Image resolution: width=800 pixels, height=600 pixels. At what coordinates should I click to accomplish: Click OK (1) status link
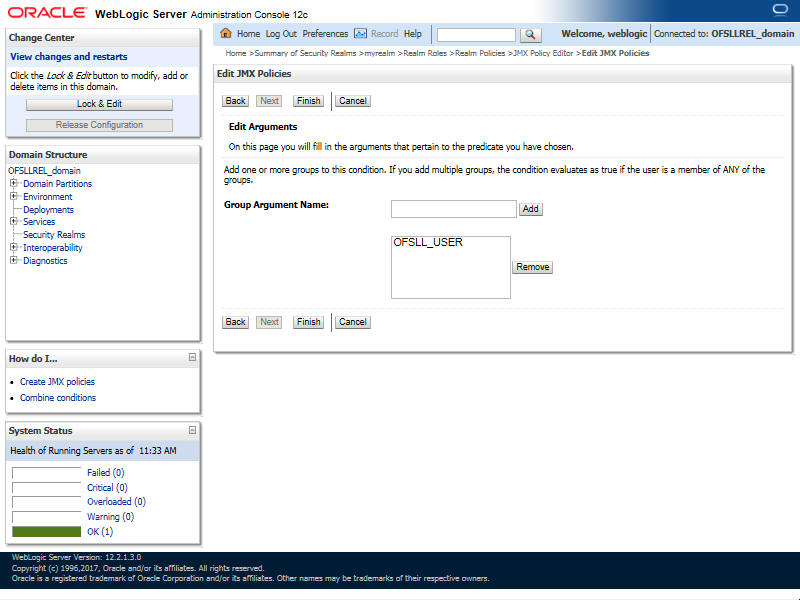point(100,532)
